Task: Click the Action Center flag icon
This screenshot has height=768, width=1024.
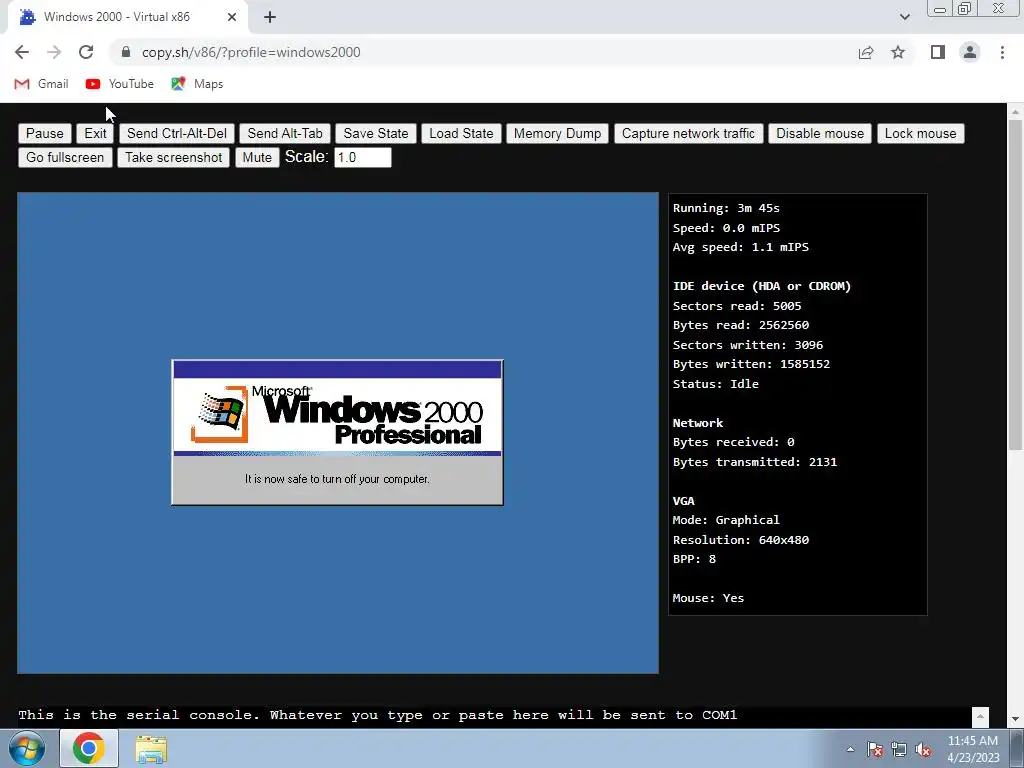Action: pos(875,749)
